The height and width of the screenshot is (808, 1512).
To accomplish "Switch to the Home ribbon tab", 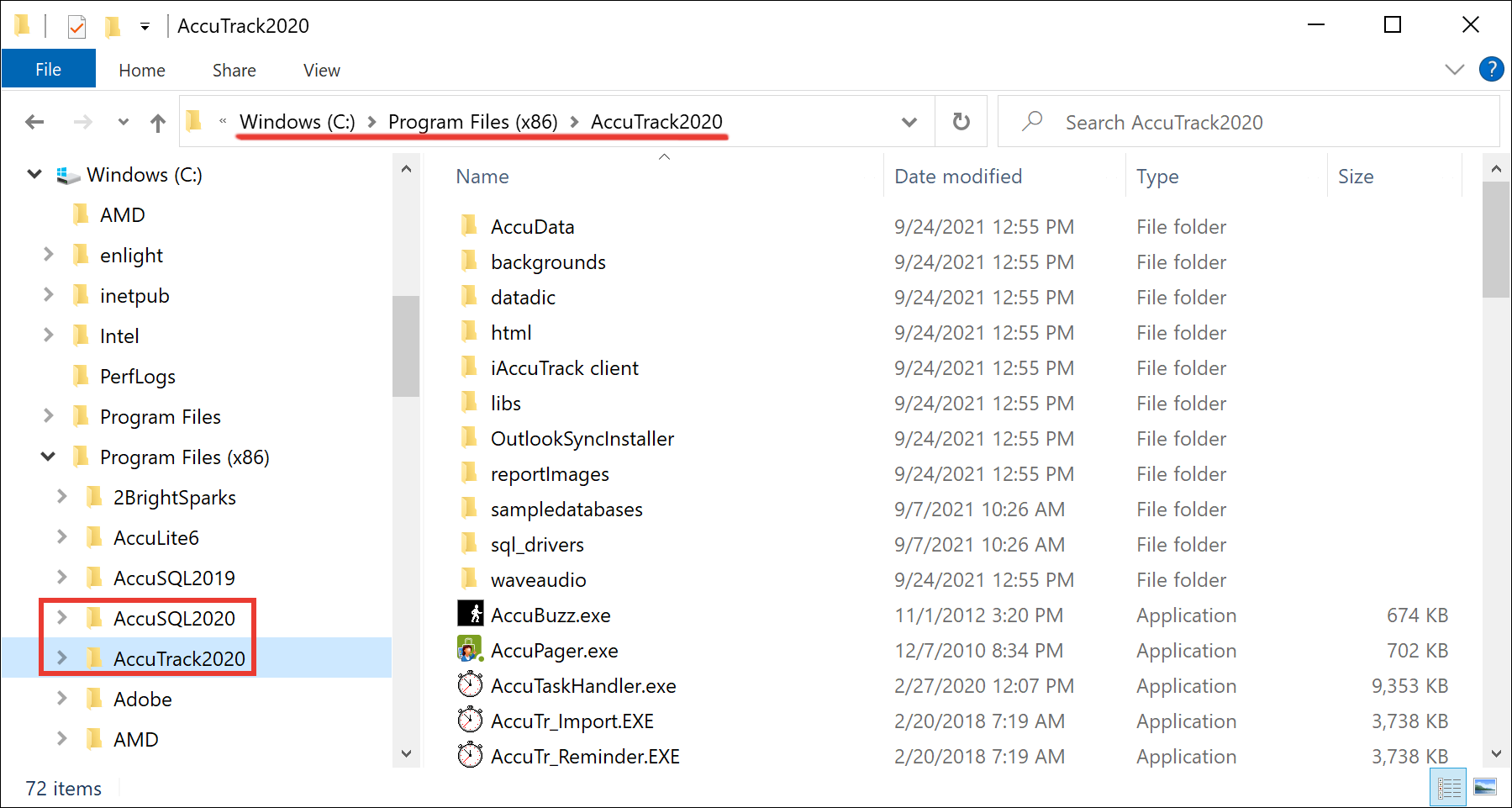I will point(142,71).
